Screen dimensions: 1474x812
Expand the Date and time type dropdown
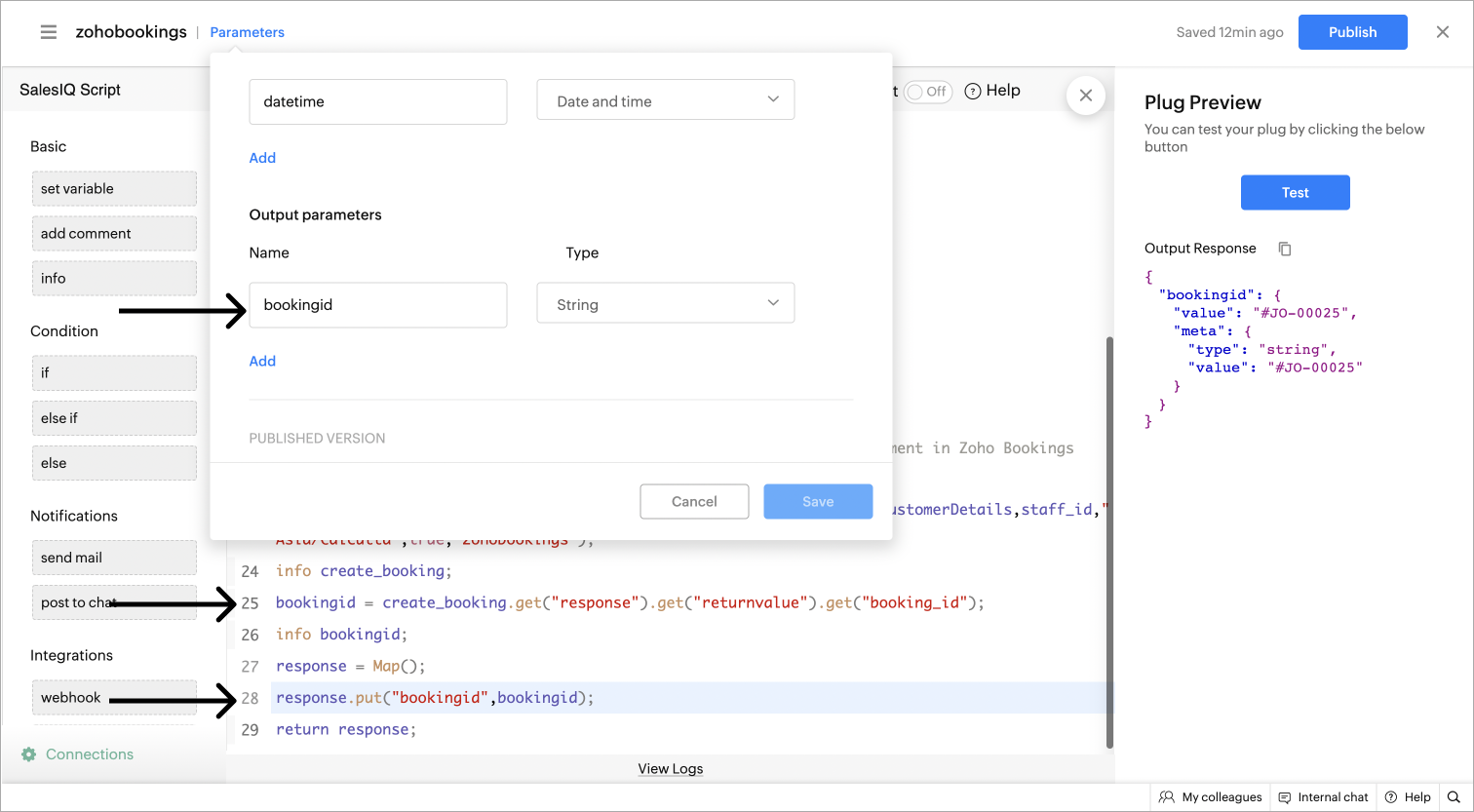point(665,100)
